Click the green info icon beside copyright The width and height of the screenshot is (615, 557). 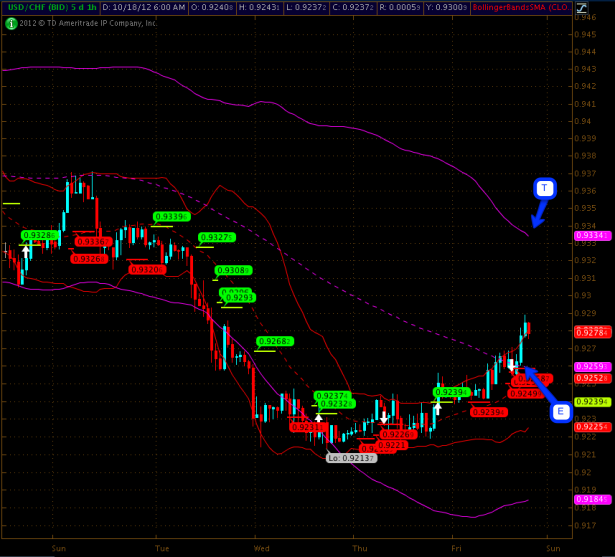(x=10, y=22)
